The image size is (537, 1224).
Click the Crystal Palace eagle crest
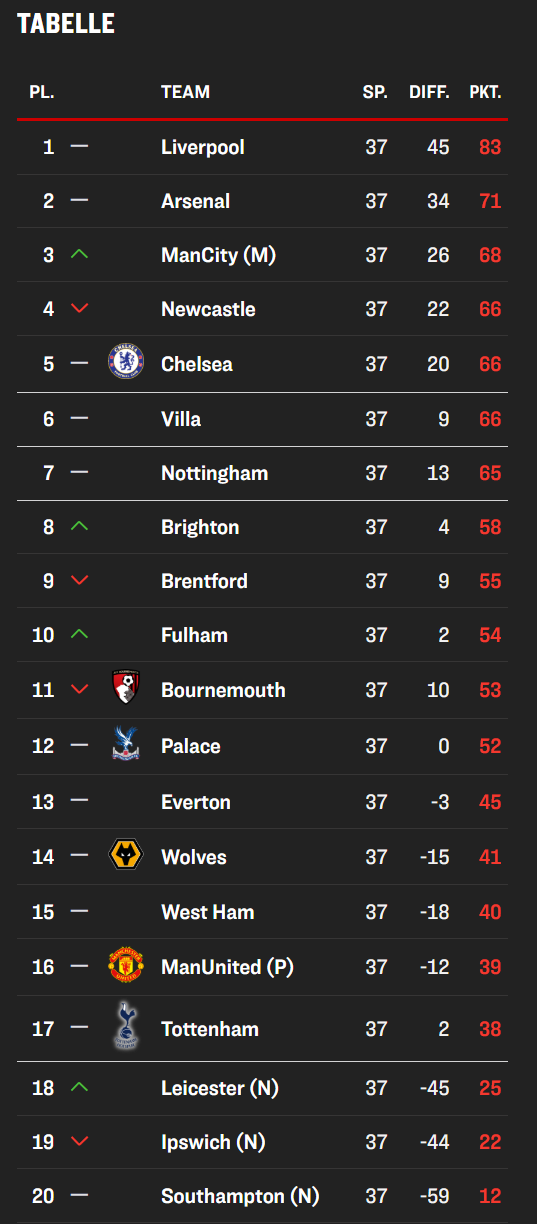126,744
